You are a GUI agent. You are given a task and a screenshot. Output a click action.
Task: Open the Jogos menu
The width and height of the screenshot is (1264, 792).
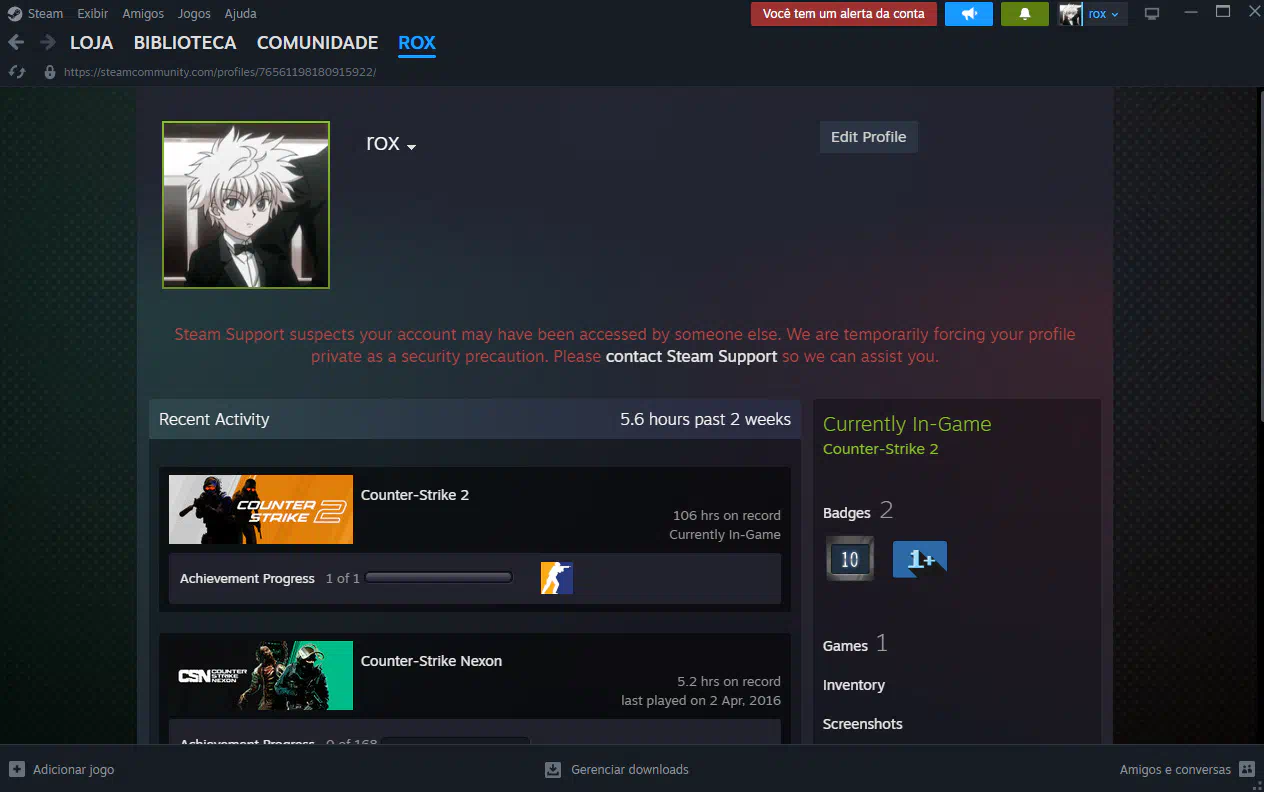point(194,14)
